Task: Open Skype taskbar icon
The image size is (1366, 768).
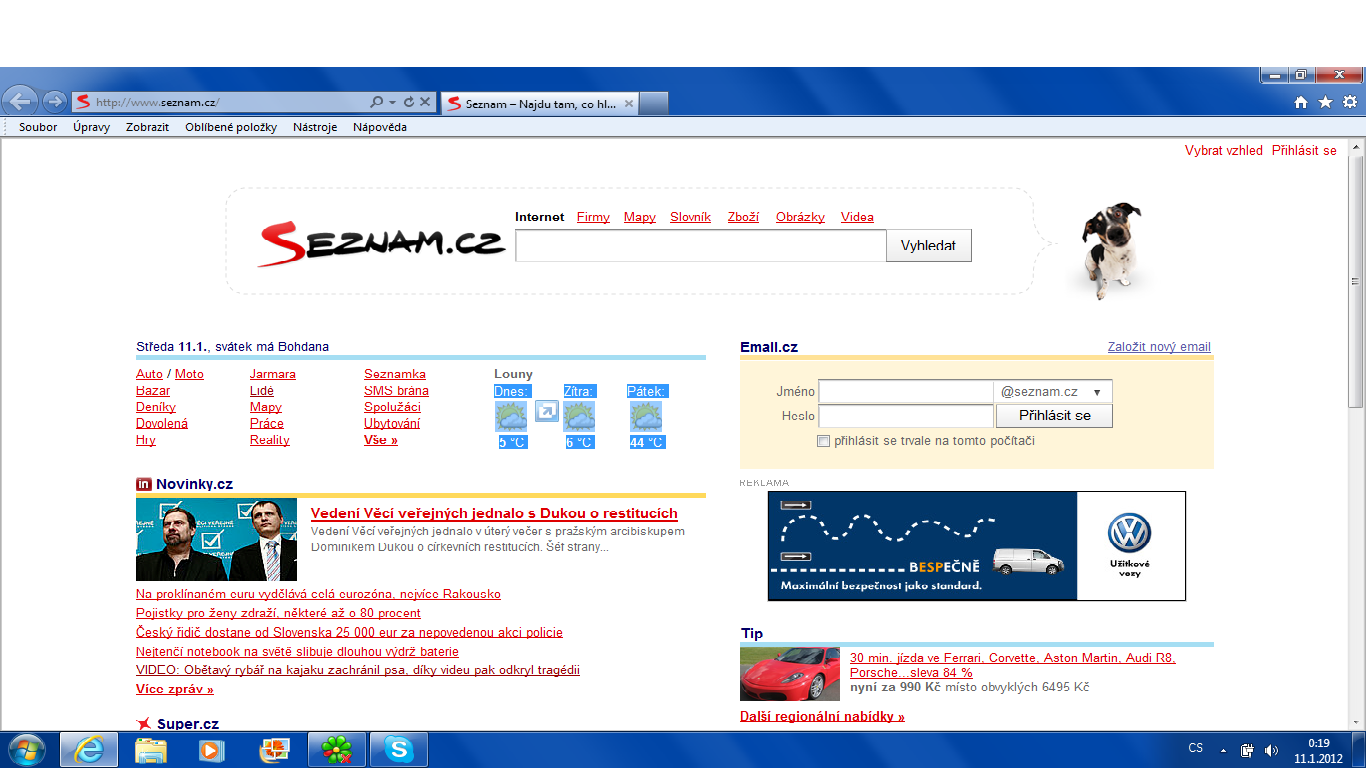Action: 399,749
